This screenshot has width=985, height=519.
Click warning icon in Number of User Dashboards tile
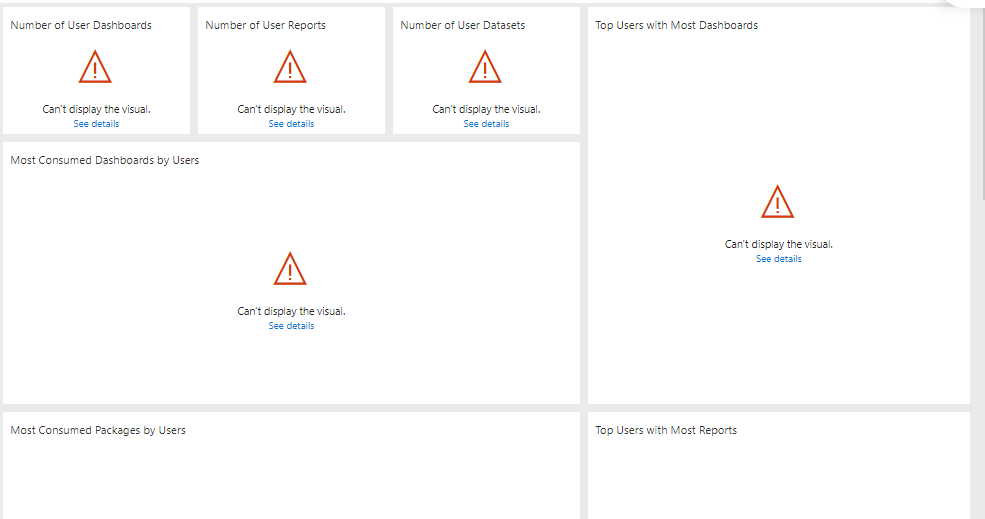point(95,67)
